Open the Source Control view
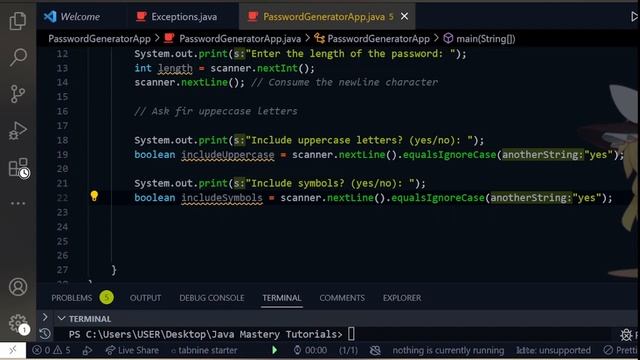The height and width of the screenshot is (360, 640). click(x=18, y=94)
